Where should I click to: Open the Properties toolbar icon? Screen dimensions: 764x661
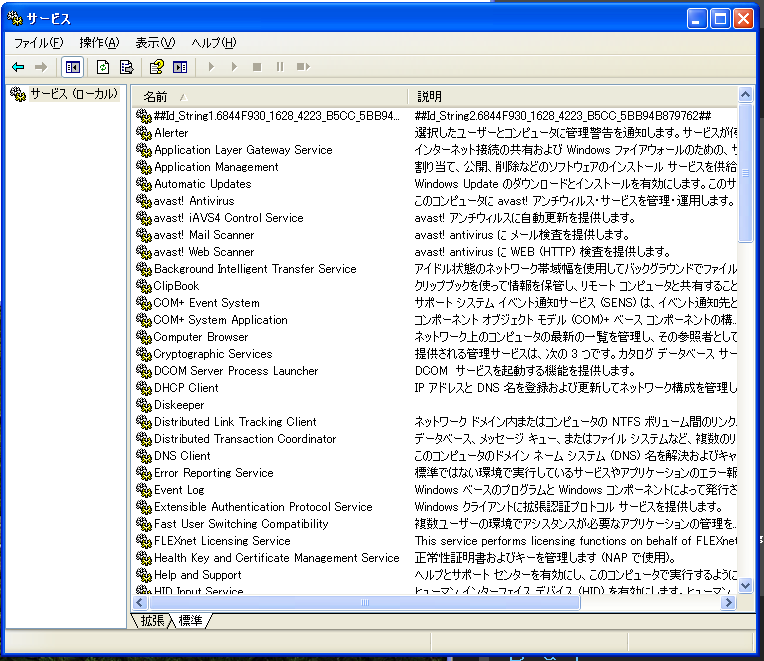point(156,67)
